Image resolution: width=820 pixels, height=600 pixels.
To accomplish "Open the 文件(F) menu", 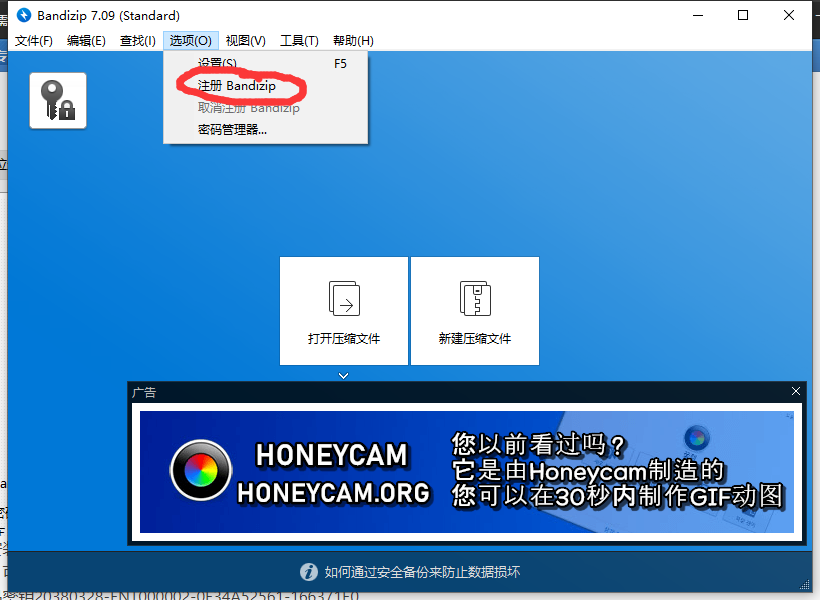I will point(33,41).
